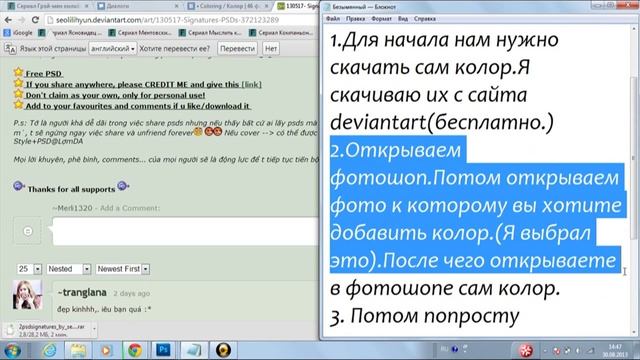Open the Сериал Компаньон bookmark

coord(281,33)
